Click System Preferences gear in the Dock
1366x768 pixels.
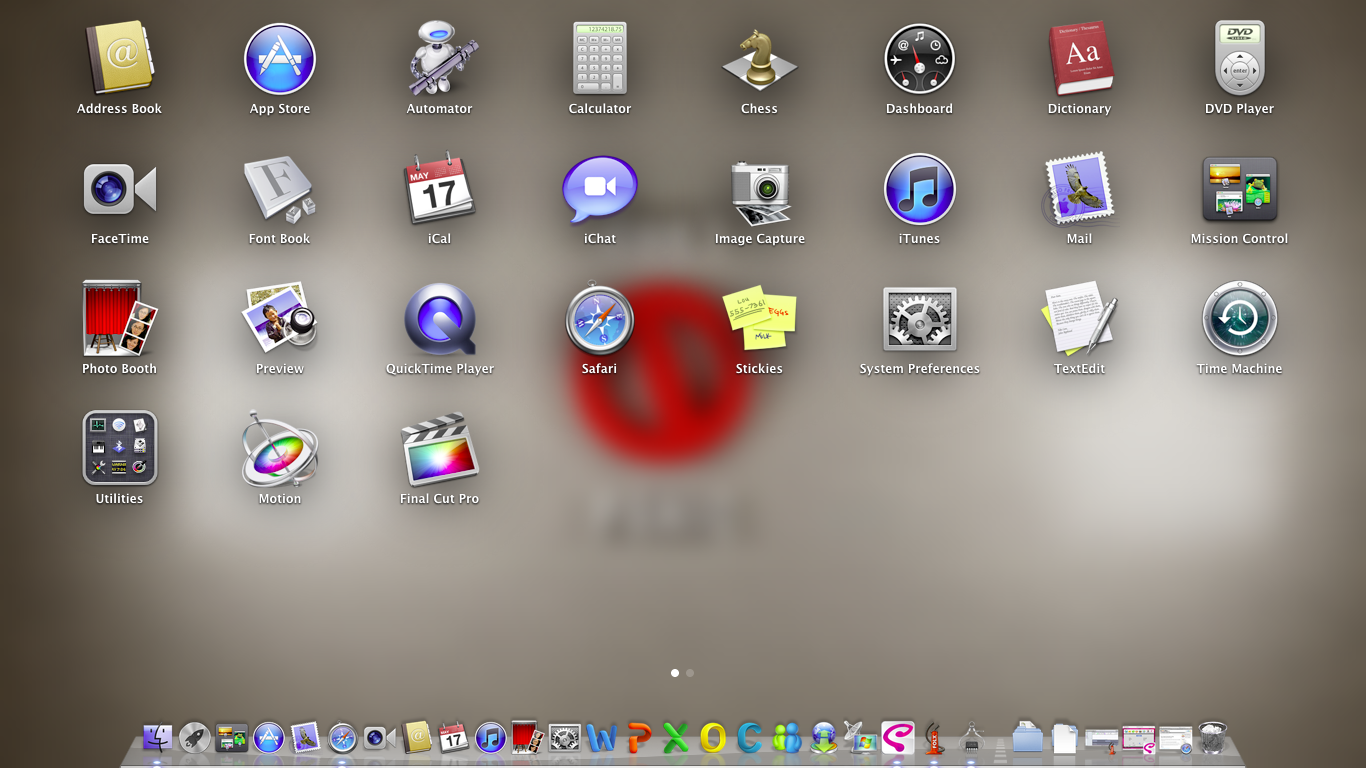tap(565, 739)
